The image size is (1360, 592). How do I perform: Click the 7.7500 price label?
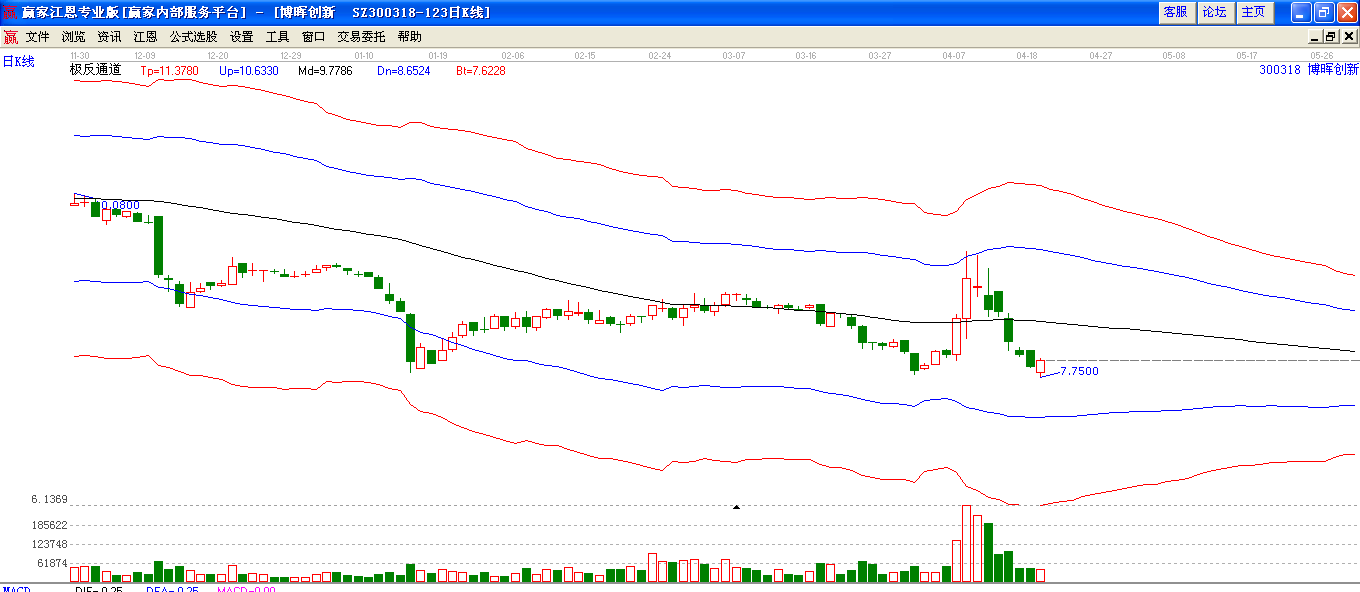coord(1079,371)
